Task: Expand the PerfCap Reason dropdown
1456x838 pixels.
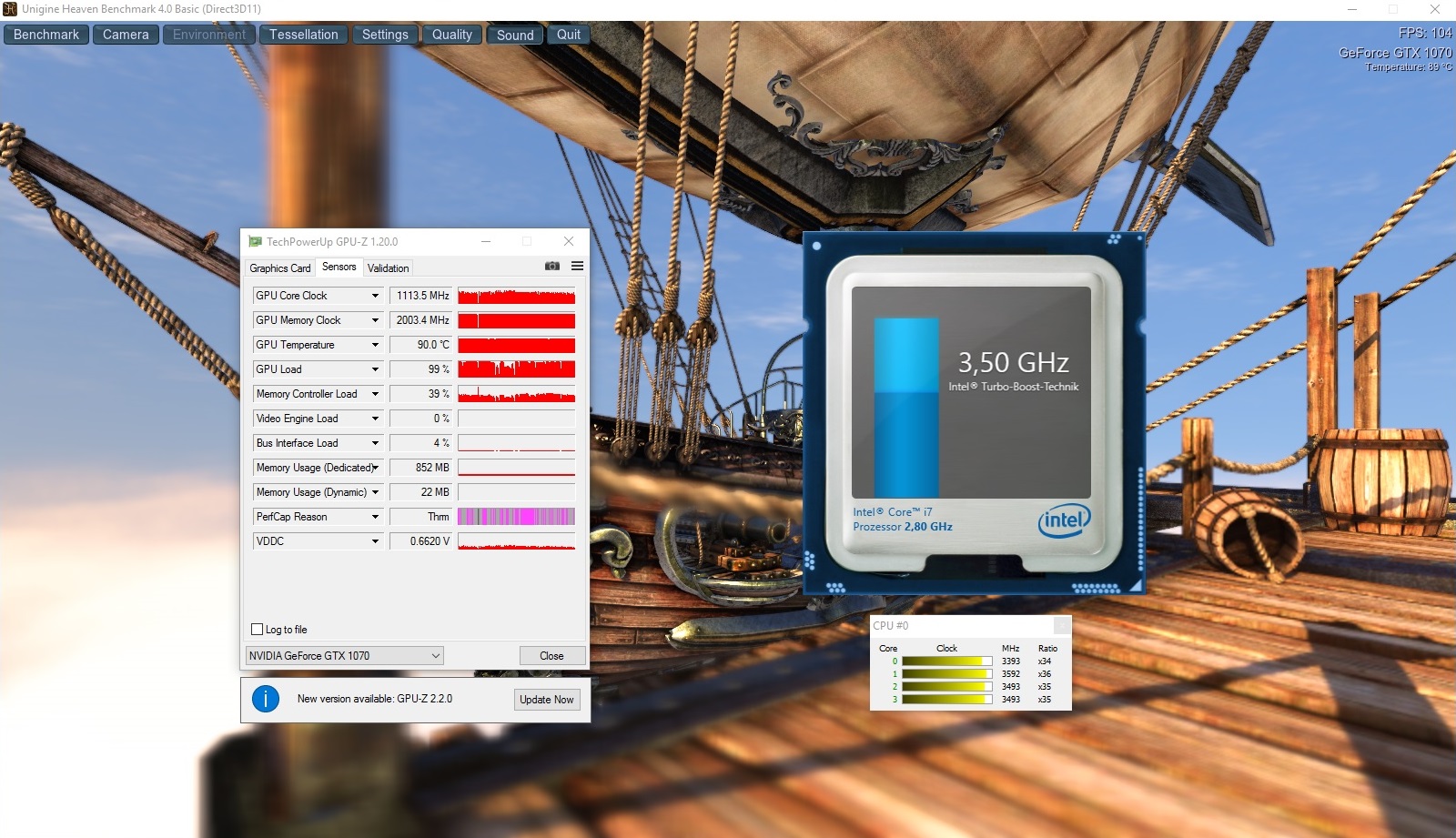Action: 375,517
